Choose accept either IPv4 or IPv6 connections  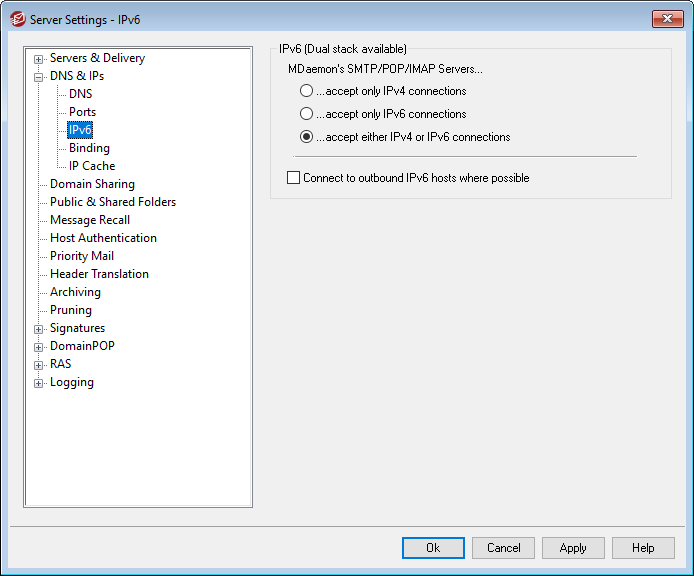(307, 138)
